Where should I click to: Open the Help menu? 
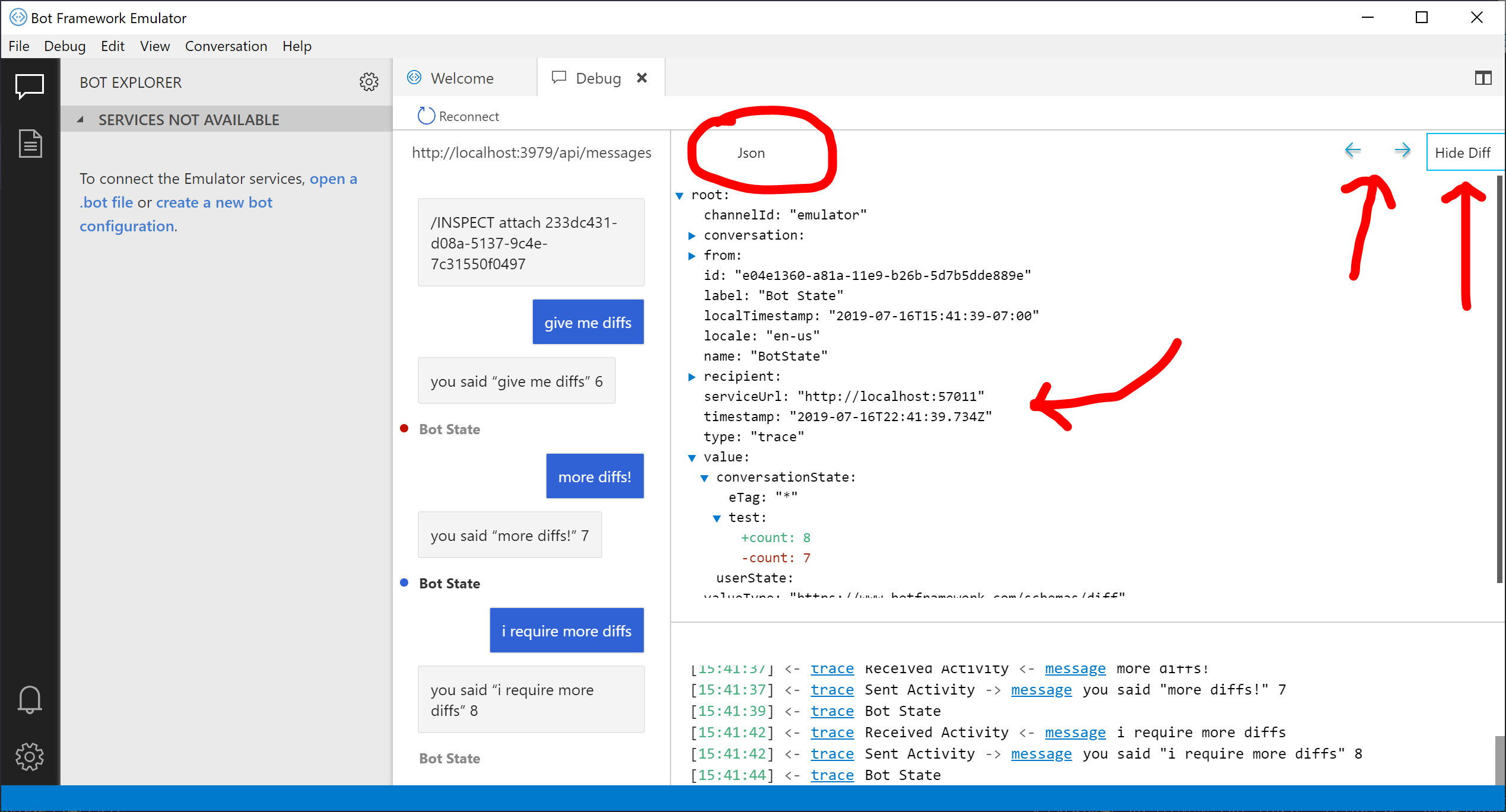(x=297, y=46)
